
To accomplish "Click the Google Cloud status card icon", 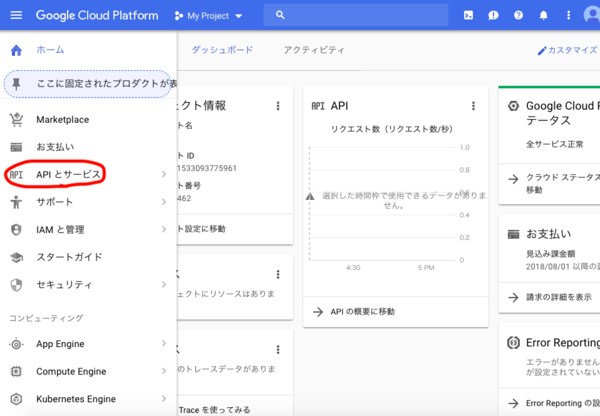I will [513, 106].
